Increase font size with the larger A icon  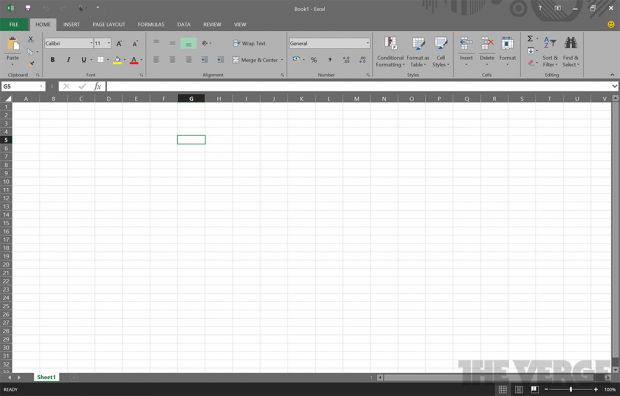[119, 44]
